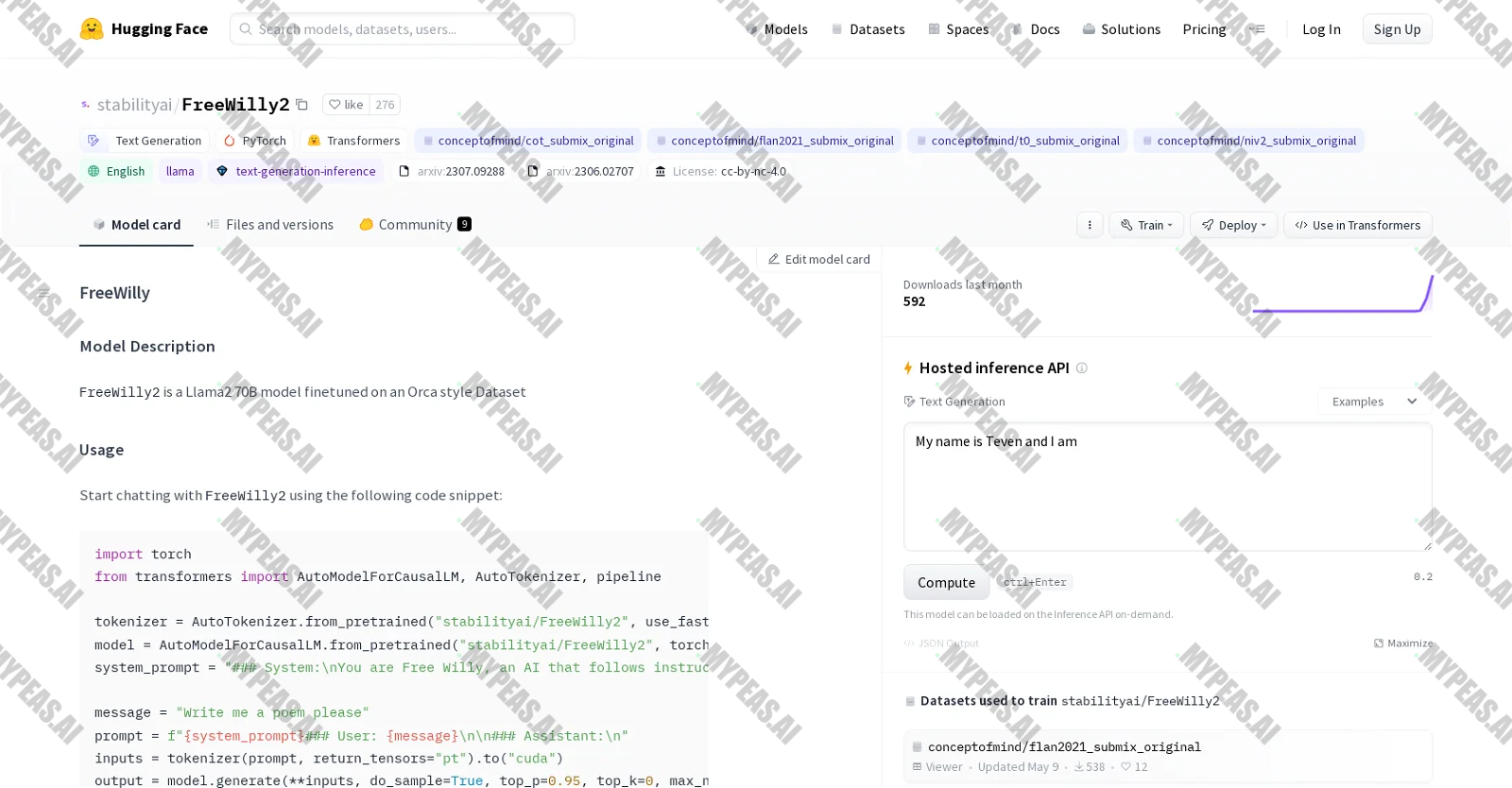Click the search models input field
The width and height of the screenshot is (1512, 788).
point(403,29)
